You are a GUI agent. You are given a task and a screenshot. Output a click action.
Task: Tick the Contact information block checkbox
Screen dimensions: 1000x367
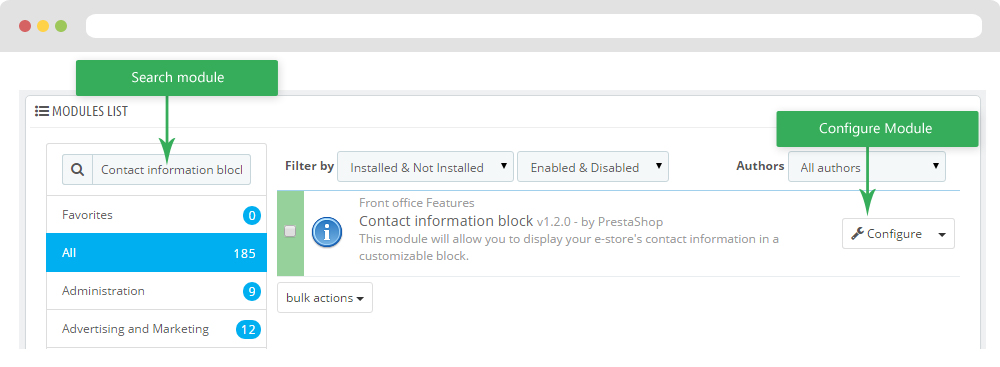click(290, 231)
